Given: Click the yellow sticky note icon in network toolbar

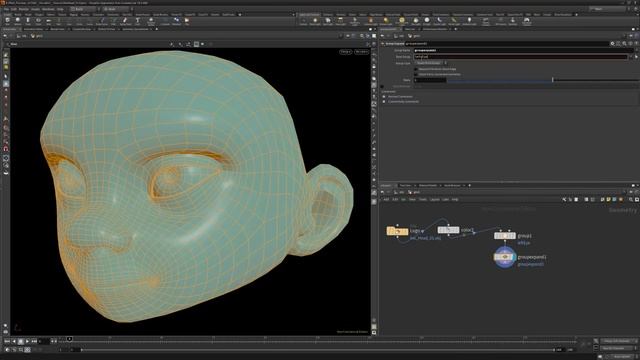Looking at the screenshot, I should pos(608,200).
